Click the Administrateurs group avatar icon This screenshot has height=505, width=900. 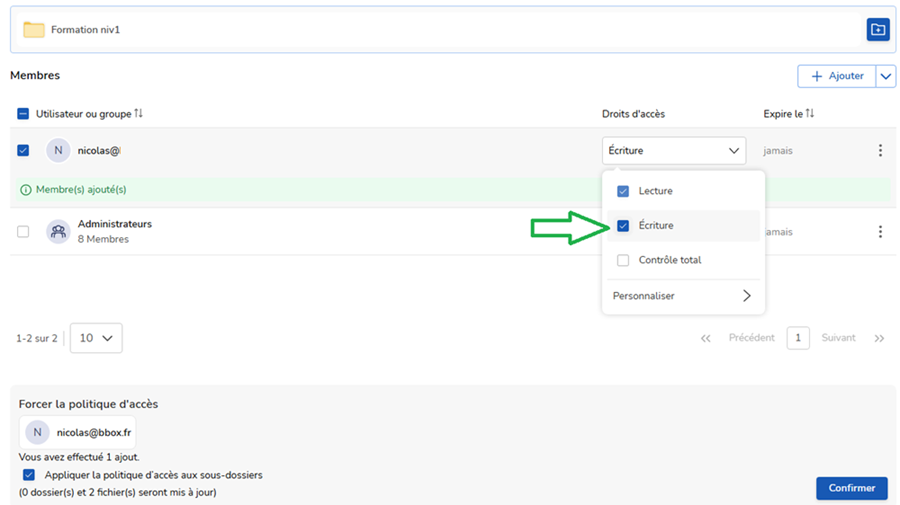58,232
